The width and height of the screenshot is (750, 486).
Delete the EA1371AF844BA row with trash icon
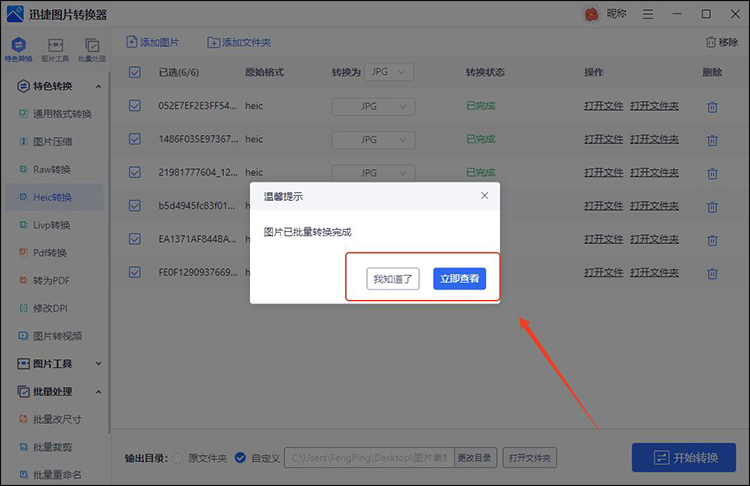[x=712, y=240]
